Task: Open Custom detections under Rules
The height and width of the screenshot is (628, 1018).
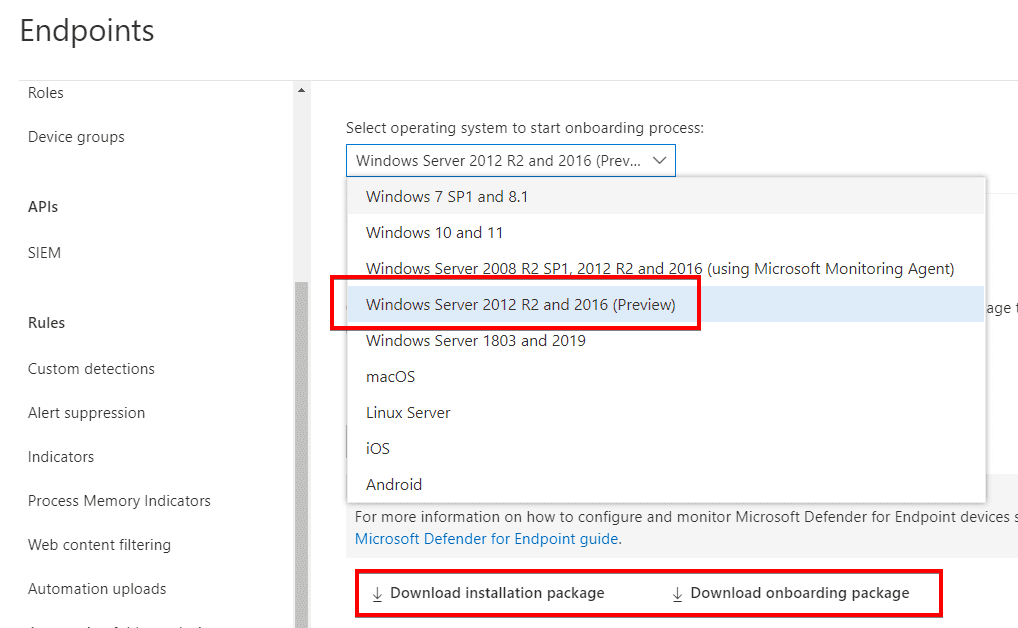Action: coord(91,368)
